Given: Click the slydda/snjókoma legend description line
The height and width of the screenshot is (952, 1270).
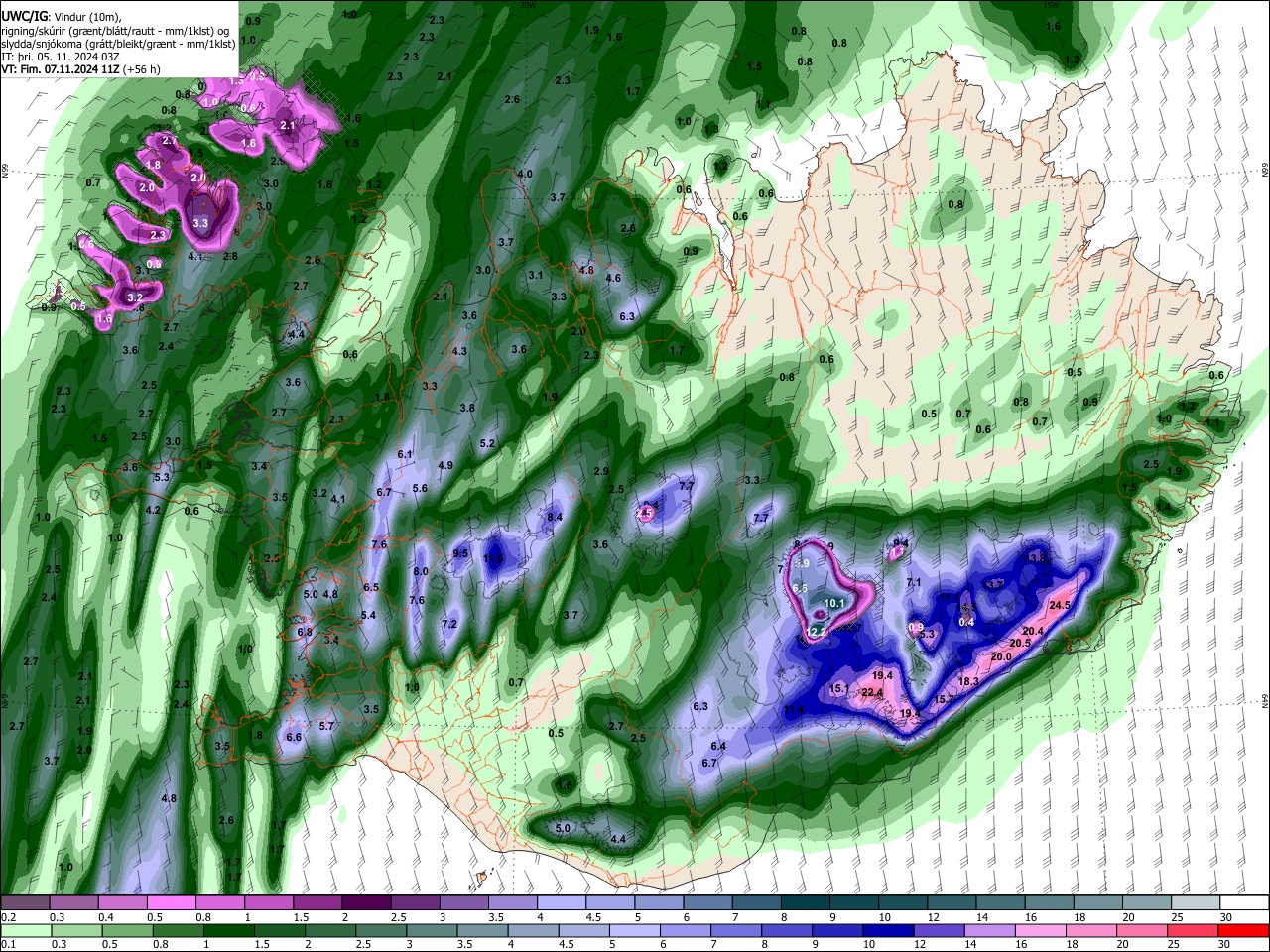Looking at the screenshot, I should coord(118,44).
